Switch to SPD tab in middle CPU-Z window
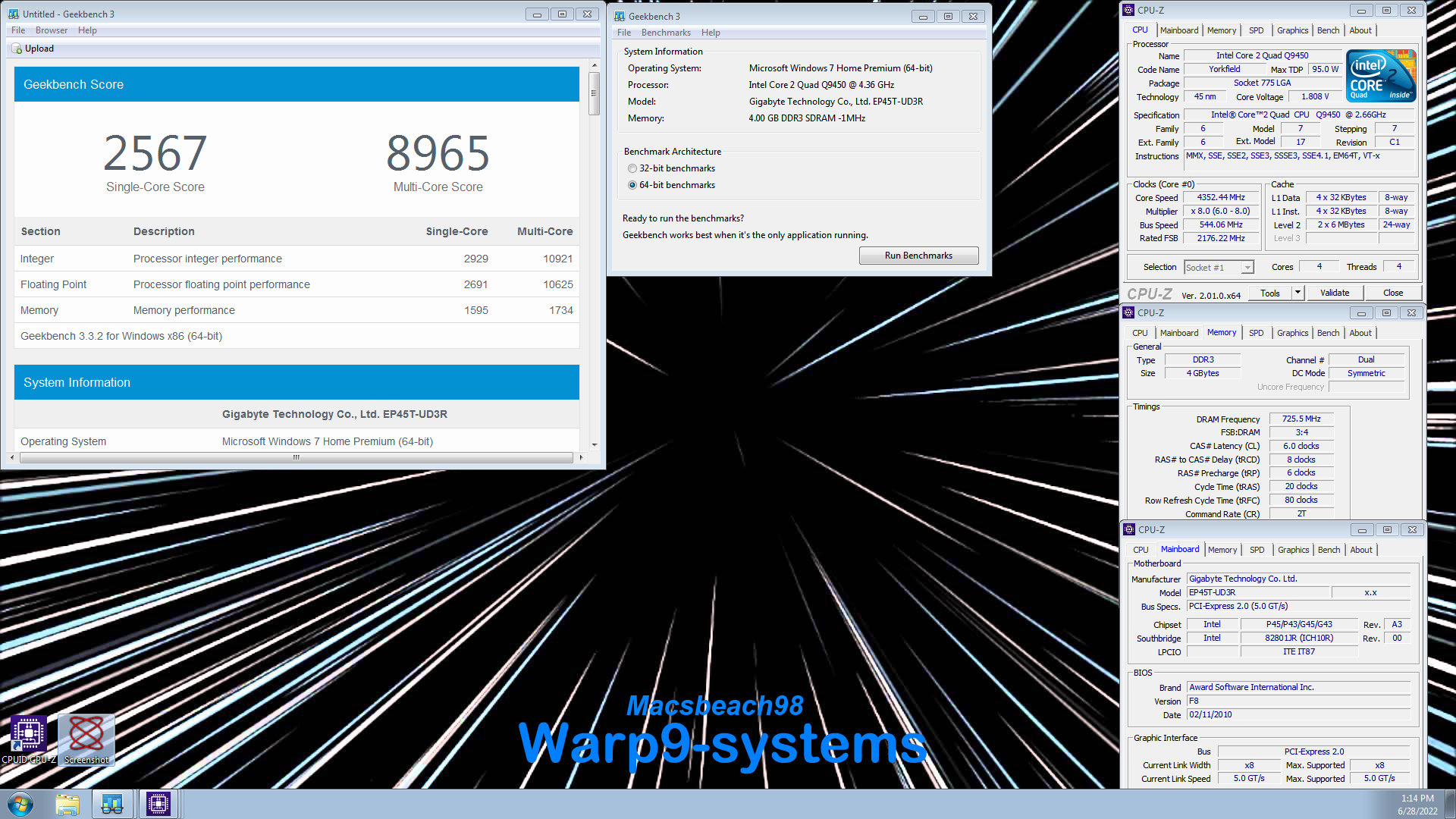Image resolution: width=1456 pixels, height=819 pixels. pos(1257,333)
